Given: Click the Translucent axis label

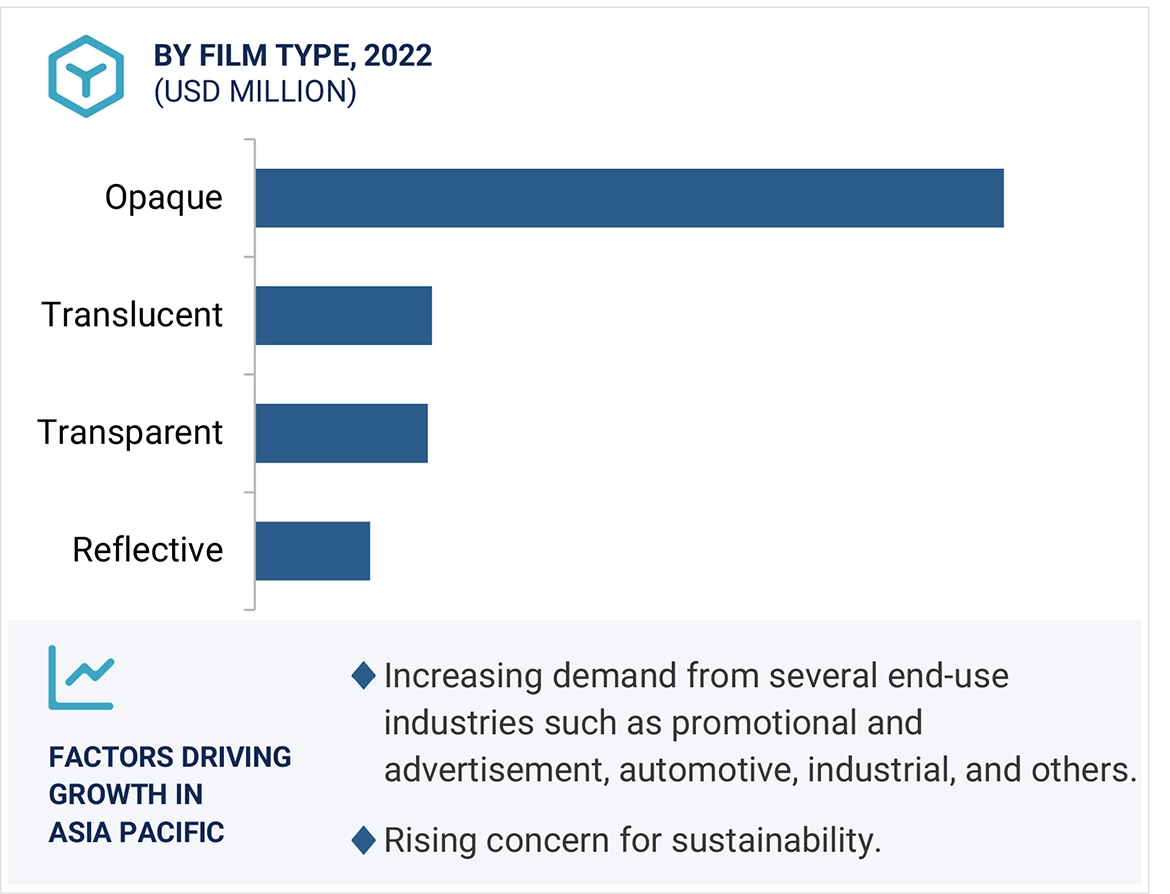Looking at the screenshot, I should click(x=132, y=316).
